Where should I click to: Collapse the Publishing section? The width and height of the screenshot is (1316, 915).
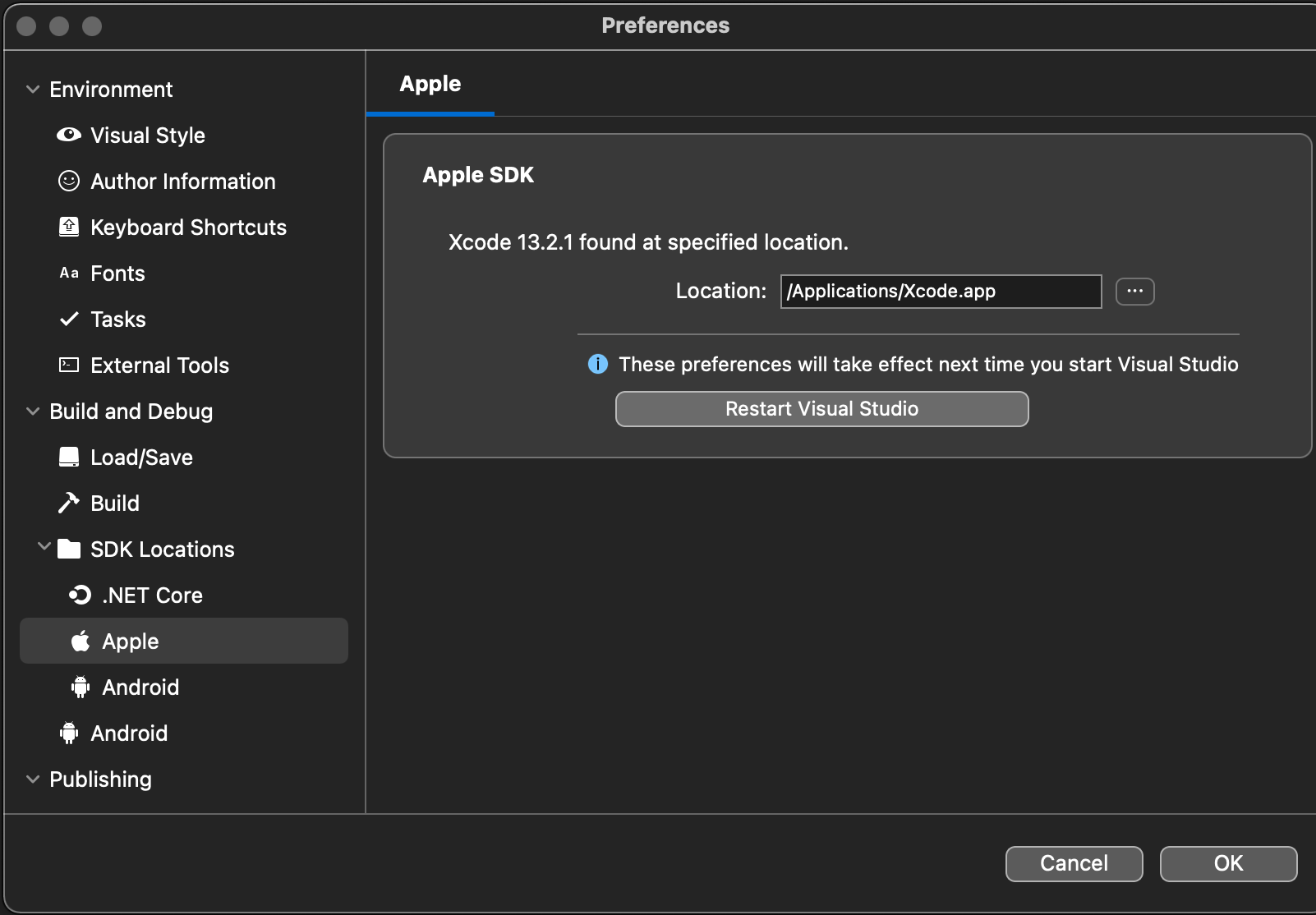click(33, 779)
